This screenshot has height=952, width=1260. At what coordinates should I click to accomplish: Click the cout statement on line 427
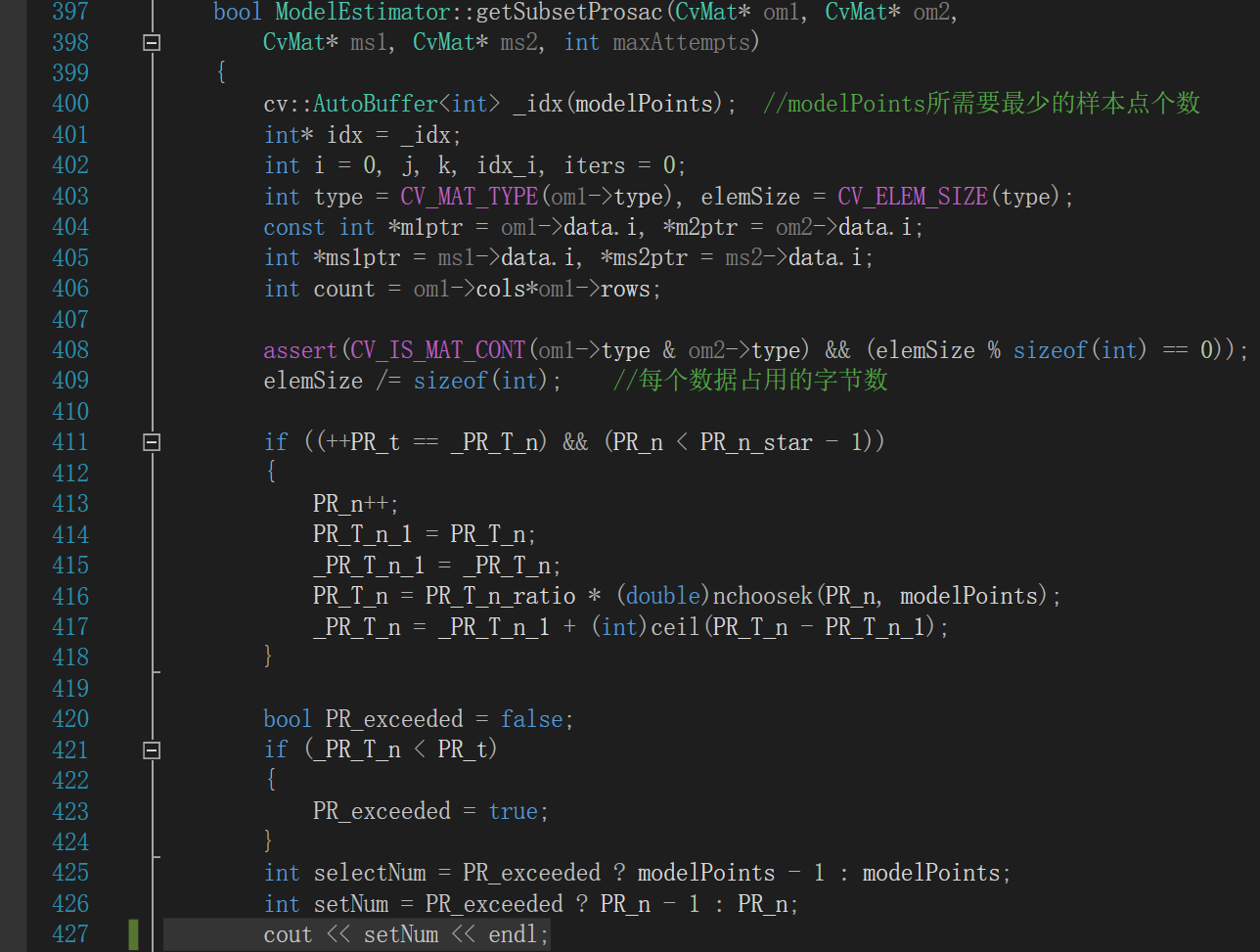click(x=287, y=935)
